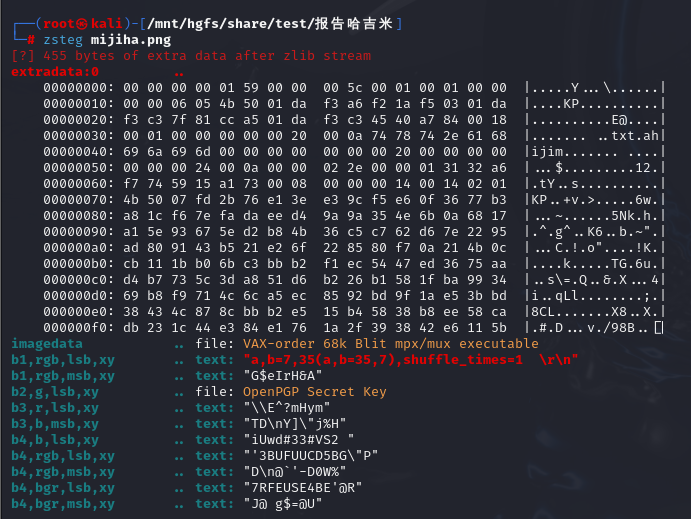
Task: Click the kali hostname in prompt
Action: point(107,23)
